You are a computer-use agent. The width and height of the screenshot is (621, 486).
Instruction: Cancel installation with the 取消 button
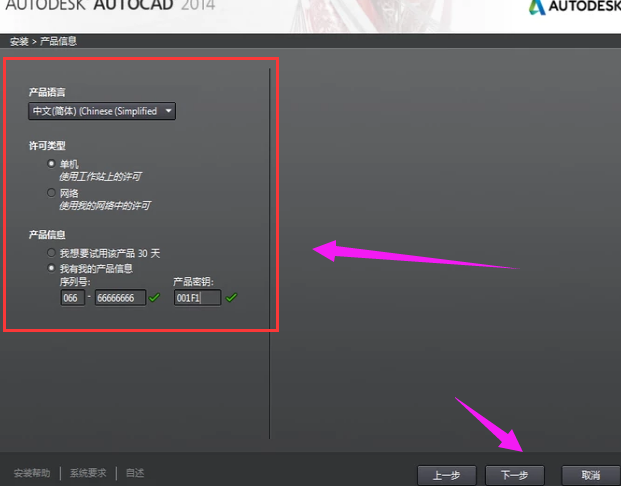tap(589, 474)
